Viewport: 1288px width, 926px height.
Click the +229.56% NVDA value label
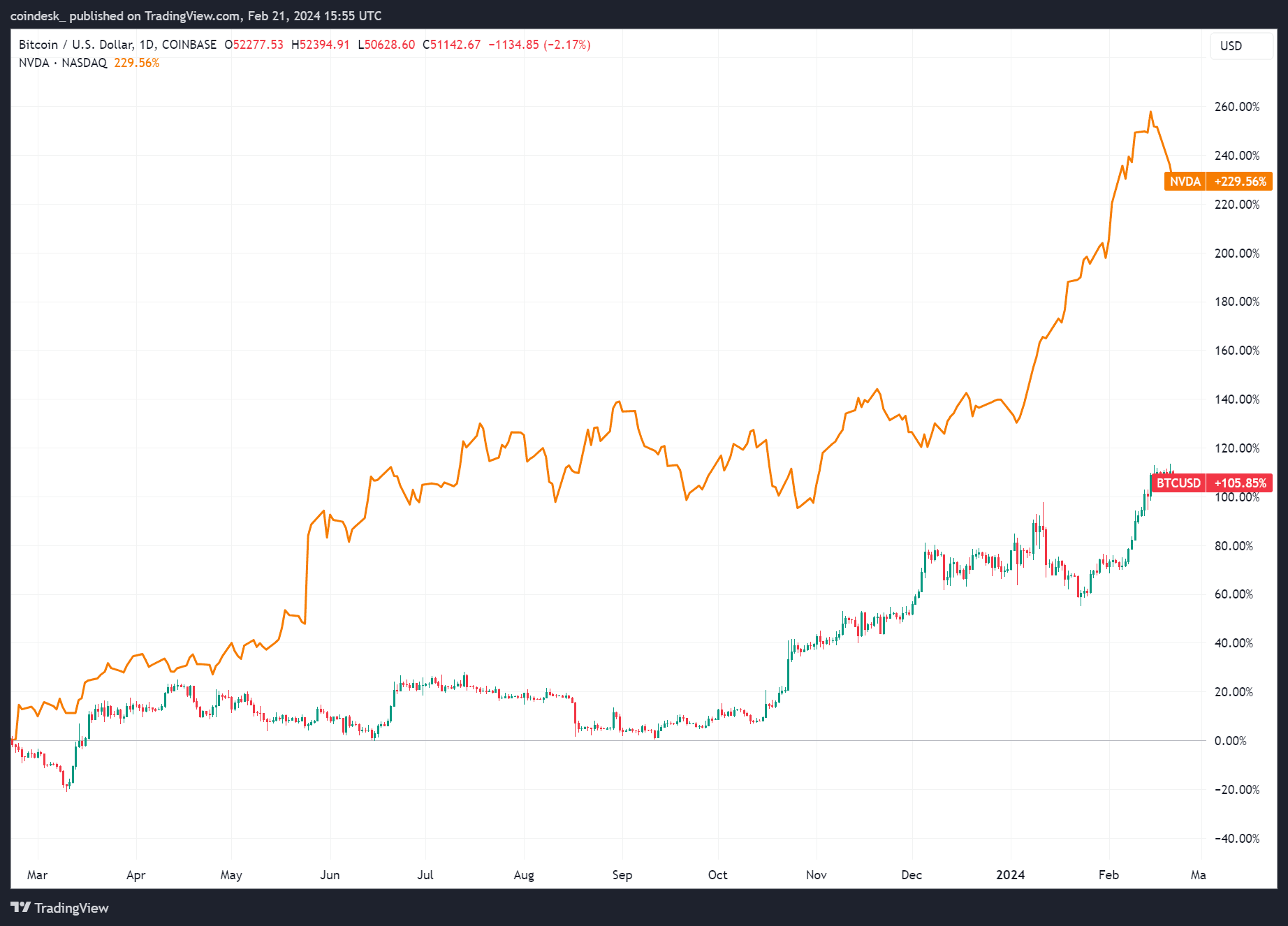pos(1240,182)
